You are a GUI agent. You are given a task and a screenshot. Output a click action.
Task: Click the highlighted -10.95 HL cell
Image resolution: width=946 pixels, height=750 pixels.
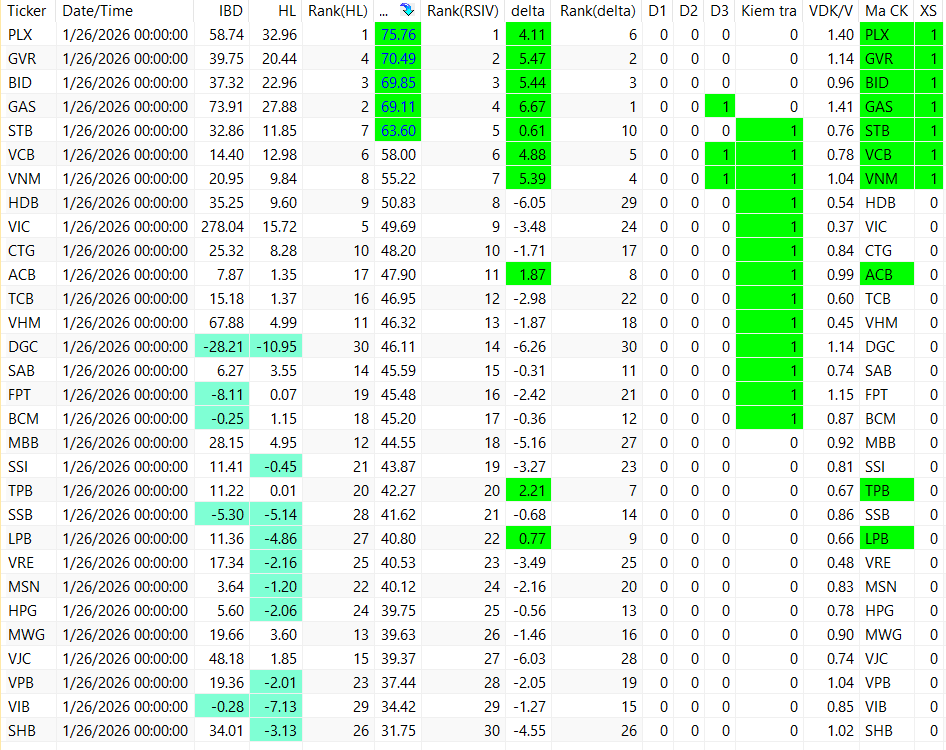276,347
